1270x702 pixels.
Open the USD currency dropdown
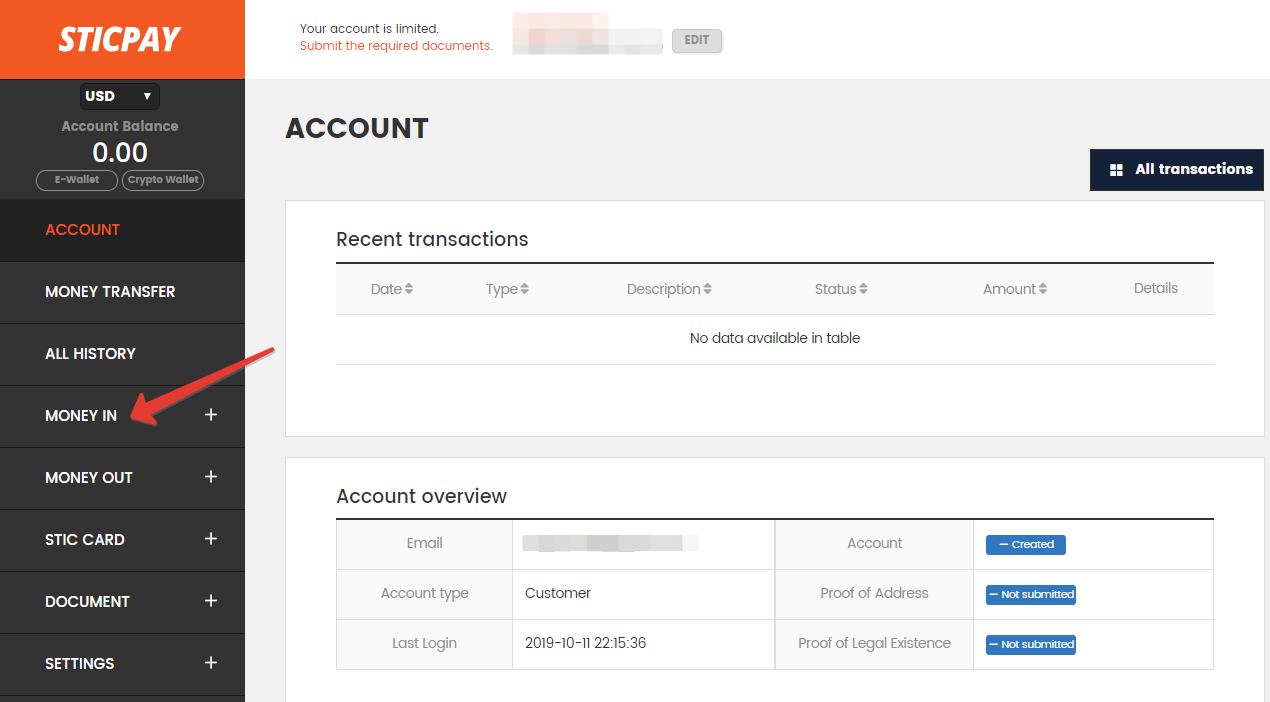click(x=120, y=96)
